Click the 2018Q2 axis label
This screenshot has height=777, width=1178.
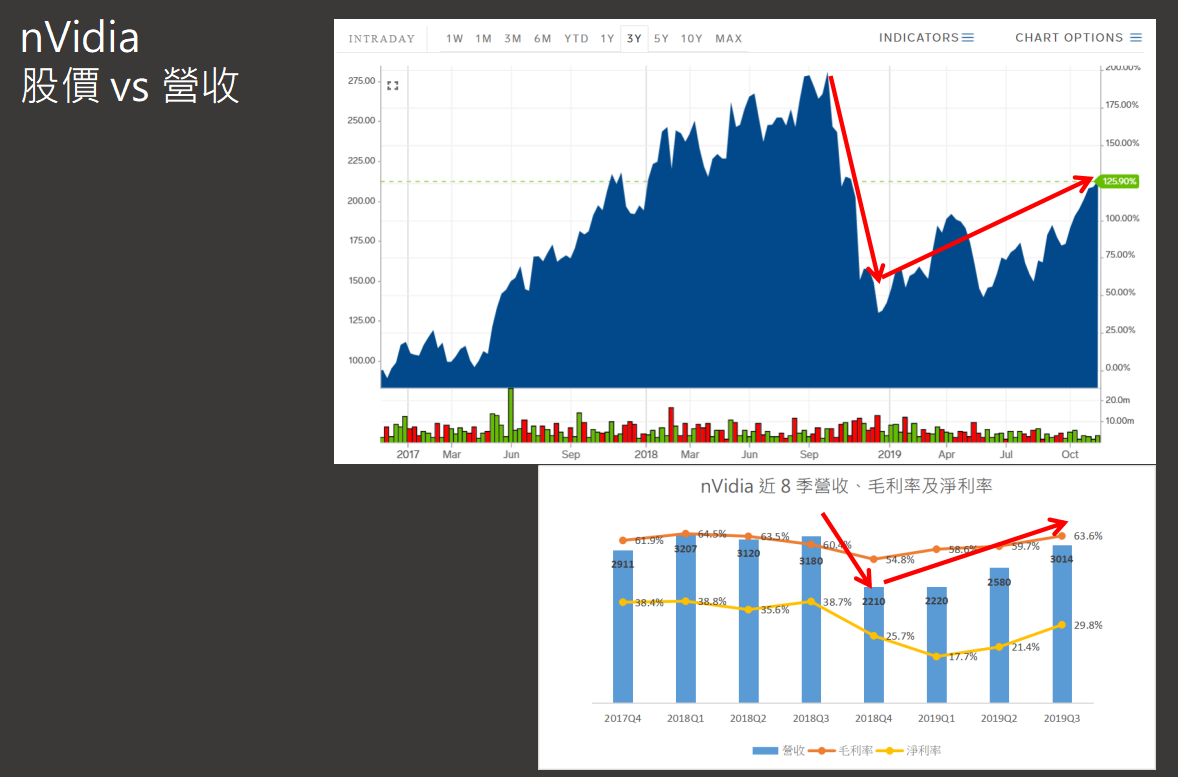coord(748,718)
